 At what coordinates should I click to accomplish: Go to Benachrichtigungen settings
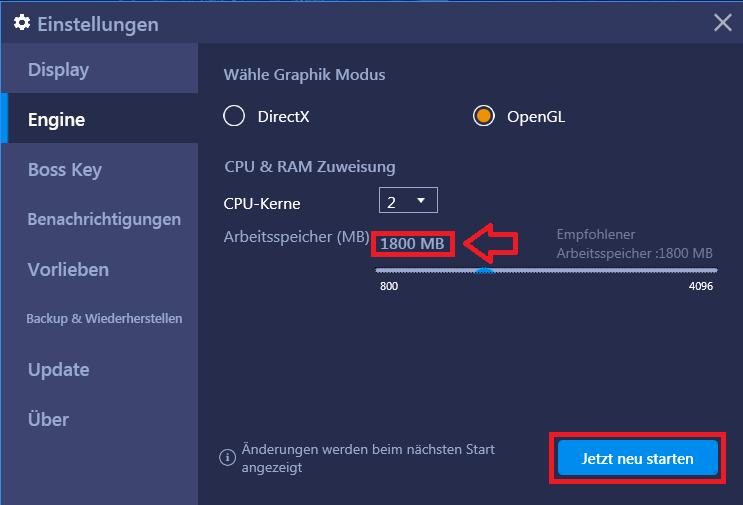100,219
